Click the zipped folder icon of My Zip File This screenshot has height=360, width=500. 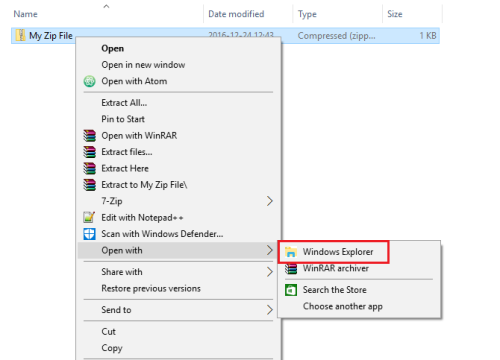coord(20,35)
